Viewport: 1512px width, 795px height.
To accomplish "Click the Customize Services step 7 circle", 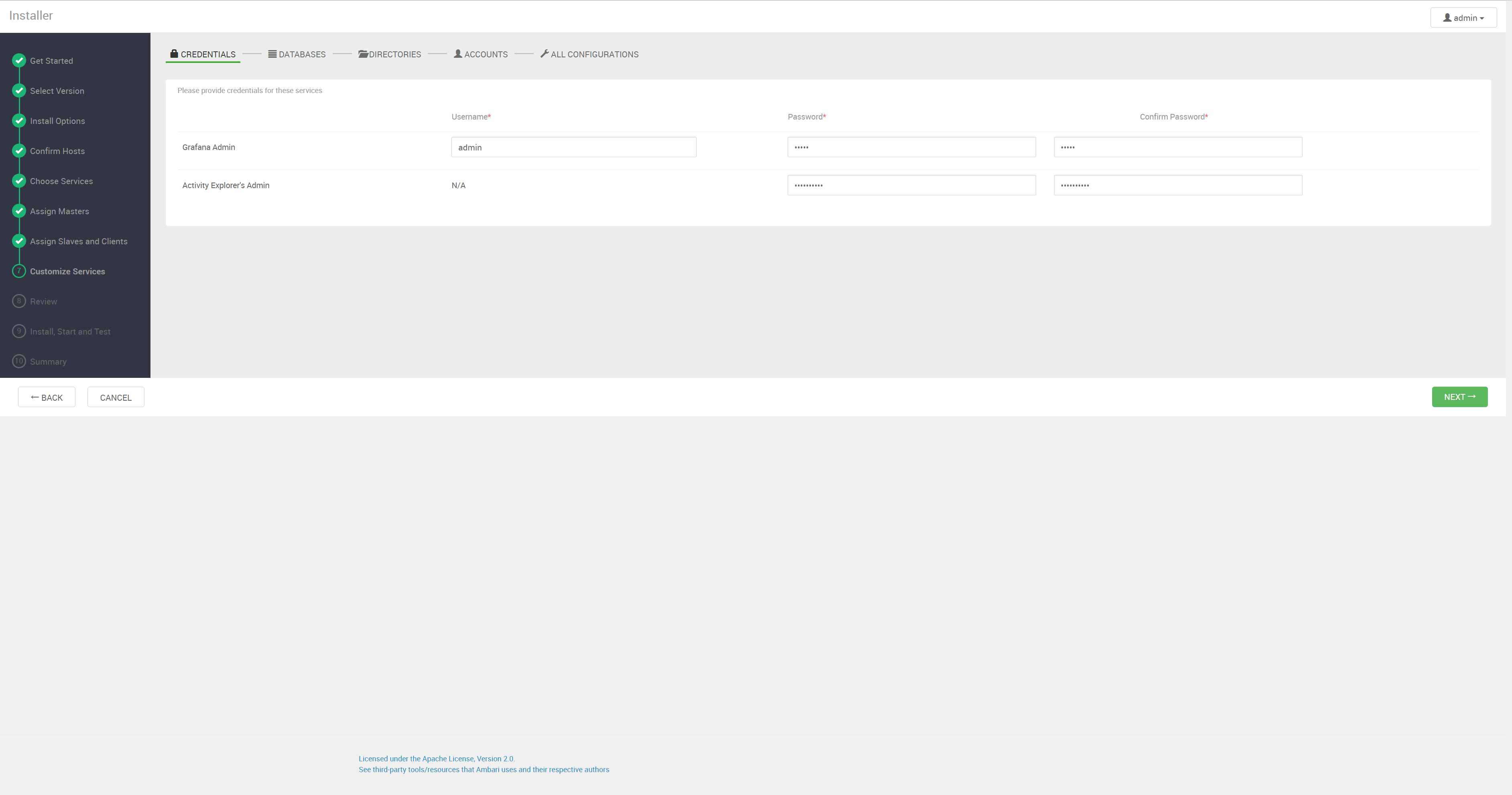I will point(19,271).
